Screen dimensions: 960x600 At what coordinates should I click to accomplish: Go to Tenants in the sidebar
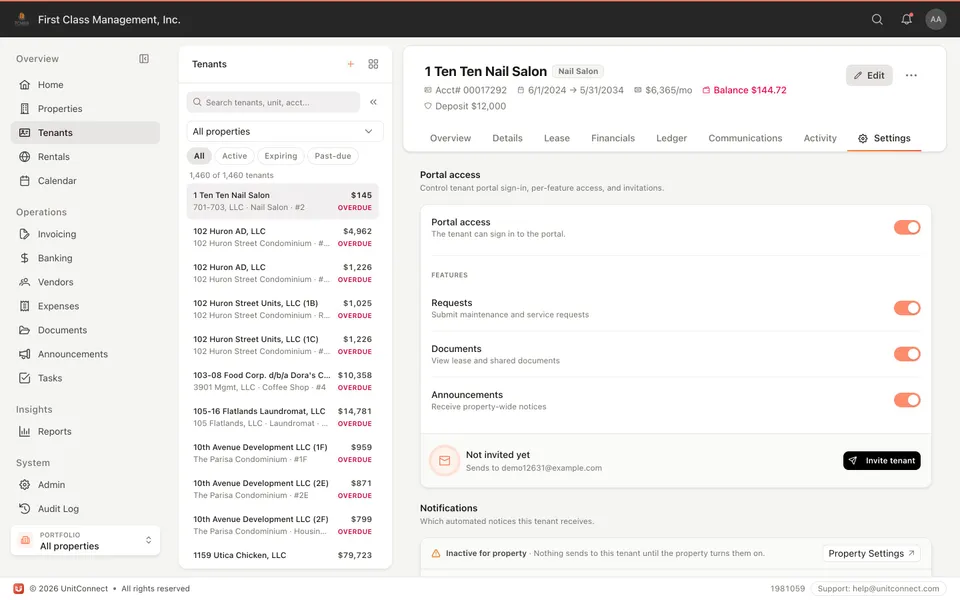(85, 133)
